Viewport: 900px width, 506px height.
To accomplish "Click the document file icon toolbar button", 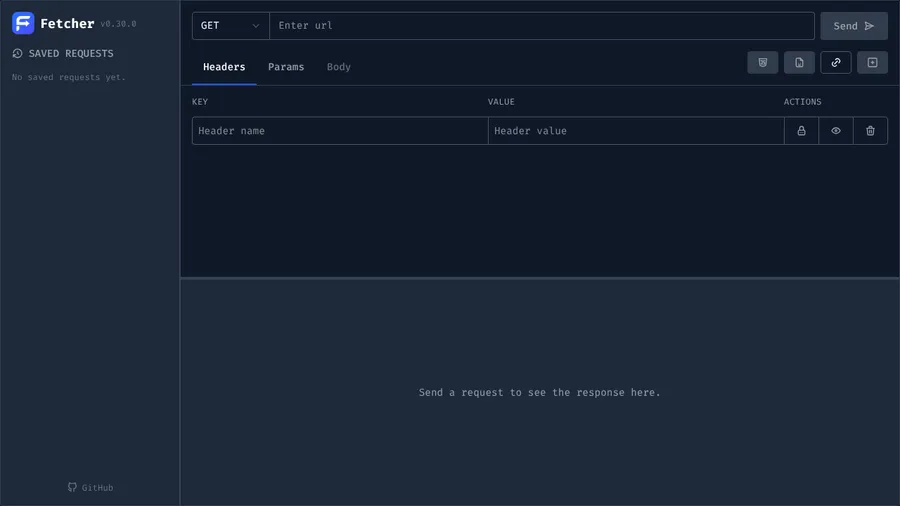I will (x=799, y=63).
